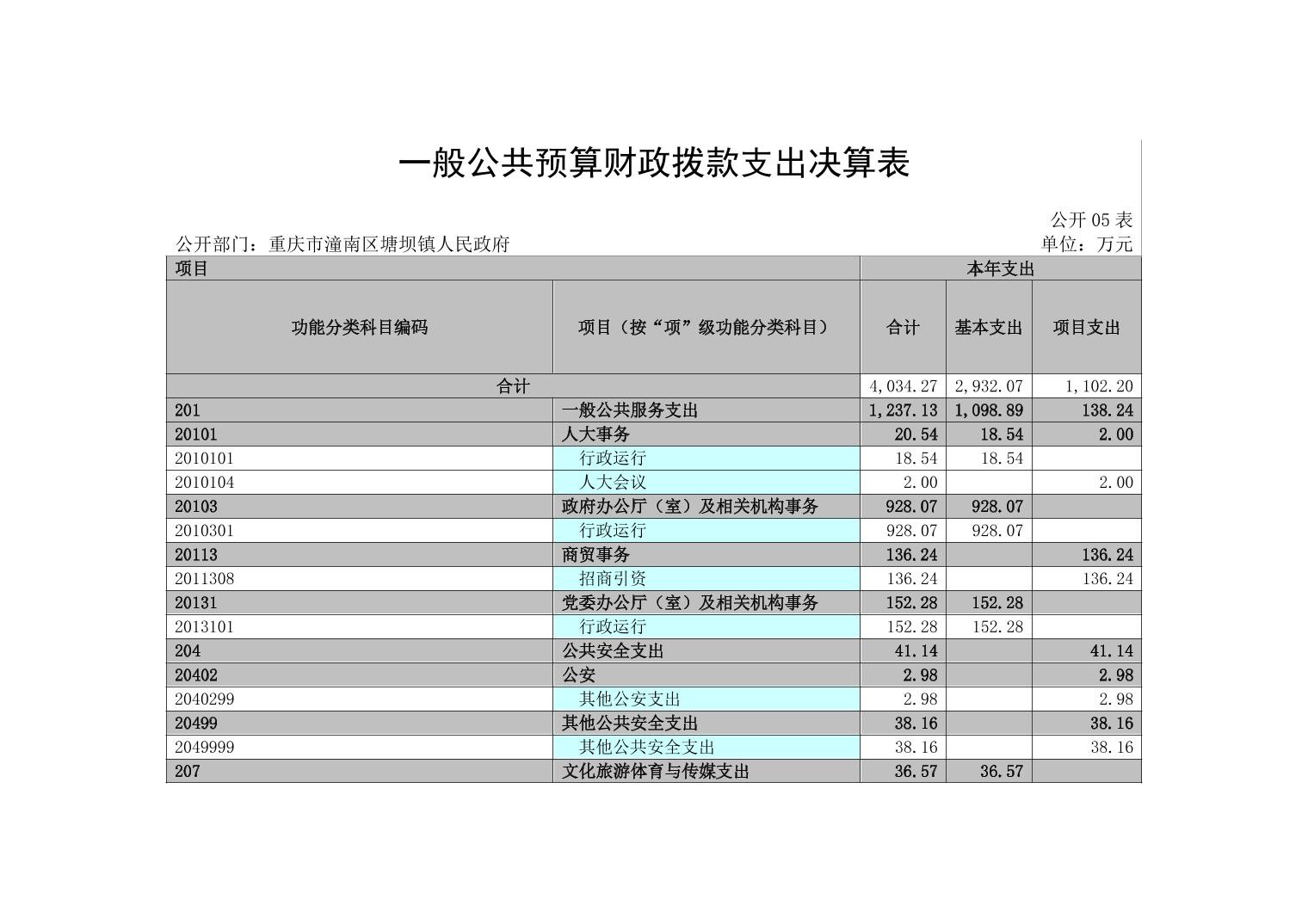Select the 项目（按"项"级功能分类科目）header
The height and width of the screenshot is (924, 1308).
[x=706, y=327]
